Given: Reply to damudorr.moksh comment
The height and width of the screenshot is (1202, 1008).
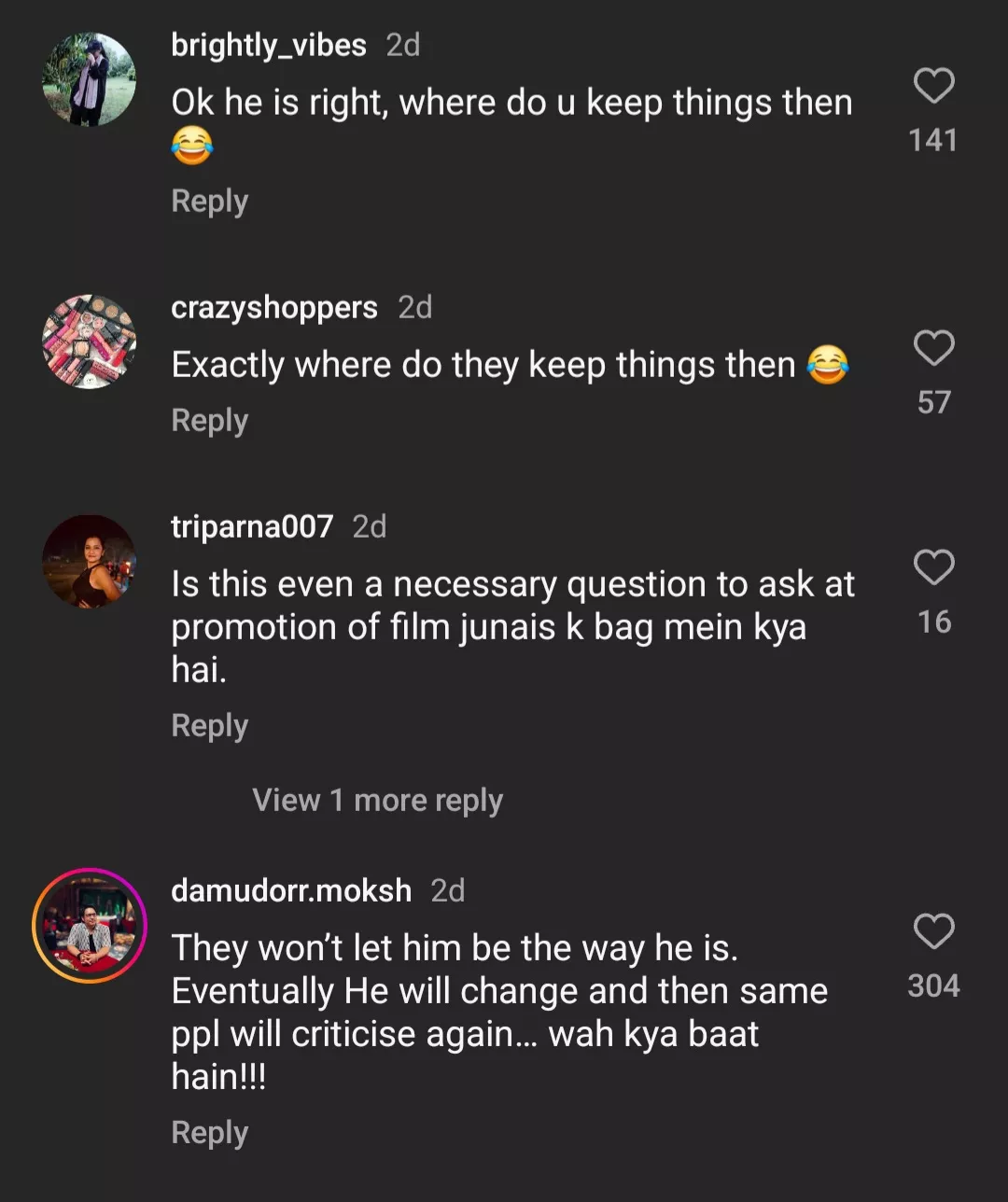Looking at the screenshot, I should click(210, 1133).
